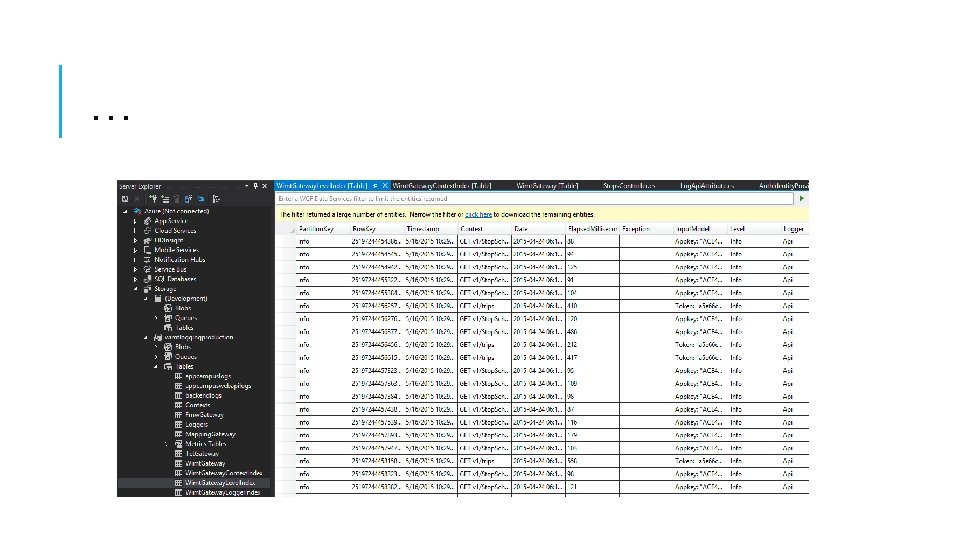Click the Mobile Services icon

[147, 250]
